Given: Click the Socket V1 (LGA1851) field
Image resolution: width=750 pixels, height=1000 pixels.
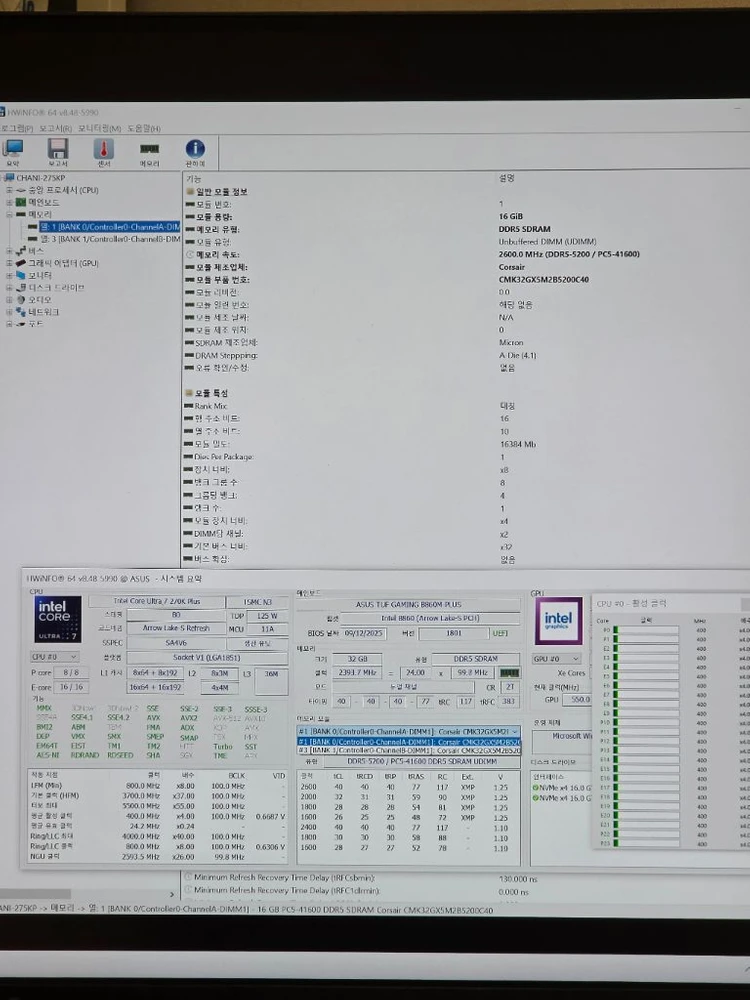Looking at the screenshot, I should tap(207, 657).
